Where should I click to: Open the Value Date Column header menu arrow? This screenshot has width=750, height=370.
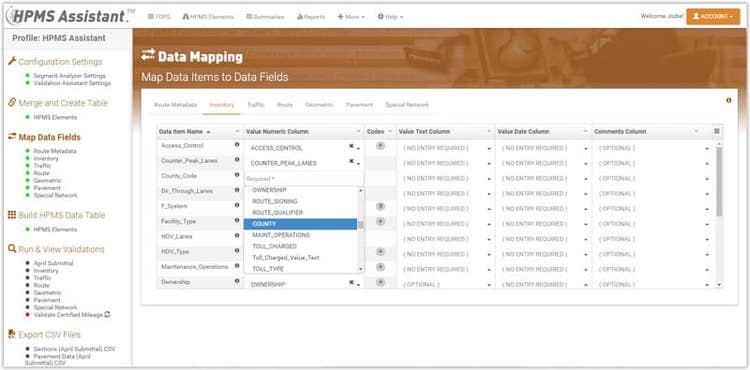point(586,131)
